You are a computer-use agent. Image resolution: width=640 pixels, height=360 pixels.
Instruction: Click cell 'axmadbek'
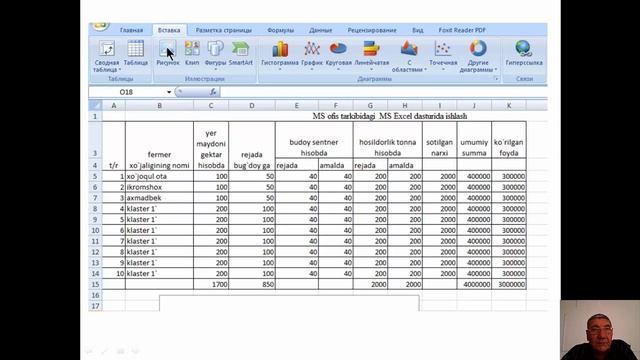pyautogui.click(x=159, y=198)
